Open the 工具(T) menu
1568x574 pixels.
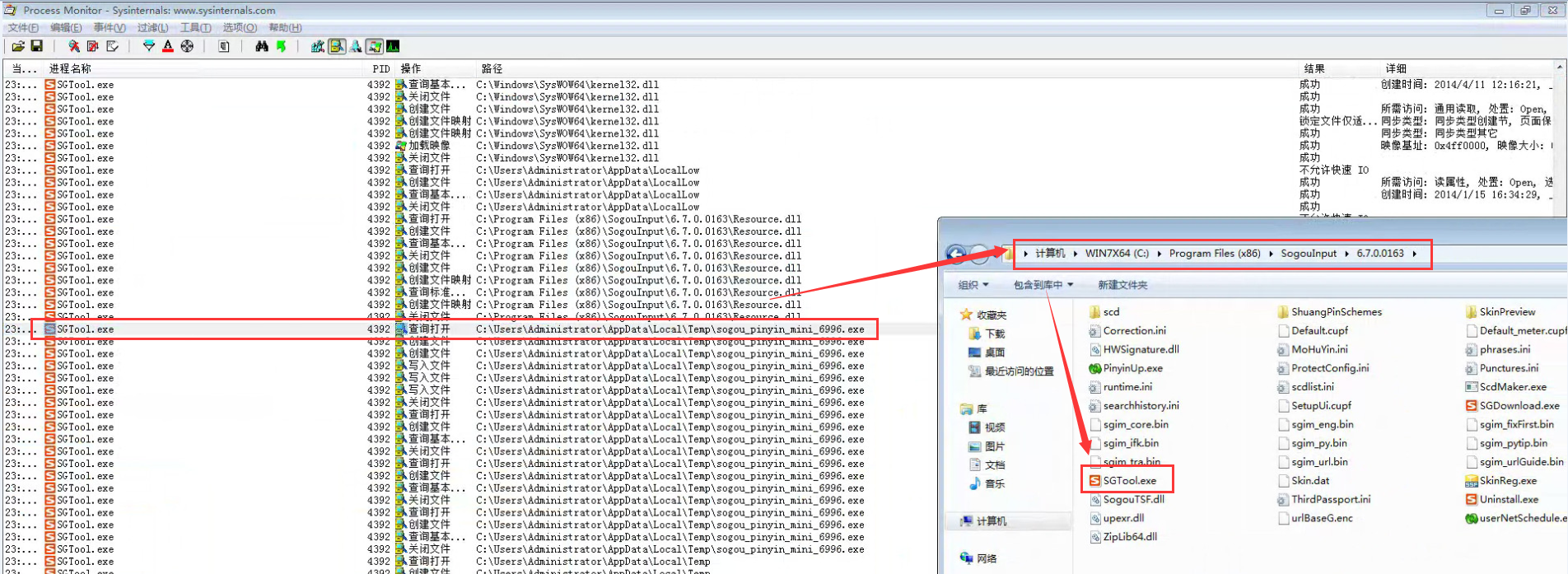coord(195,27)
